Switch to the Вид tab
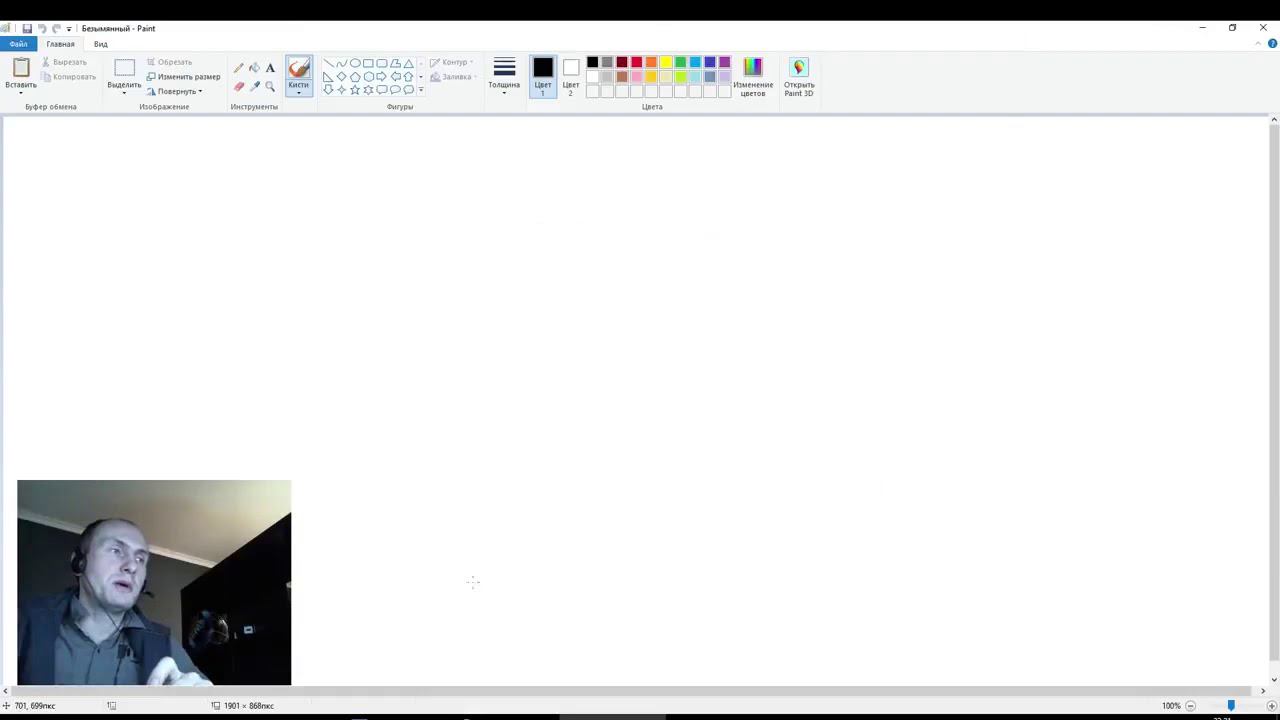 pyautogui.click(x=101, y=44)
